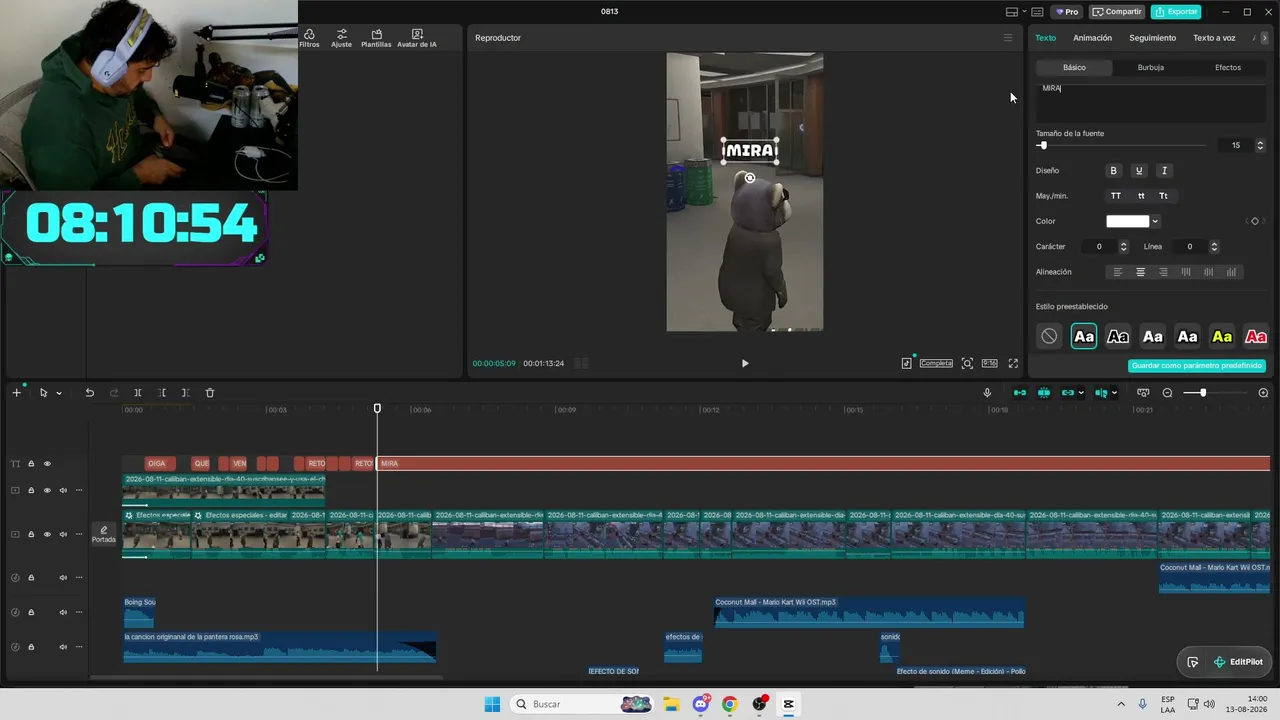Switch to the Seguimiento tab
This screenshot has height=720, width=1280.
[1152, 38]
